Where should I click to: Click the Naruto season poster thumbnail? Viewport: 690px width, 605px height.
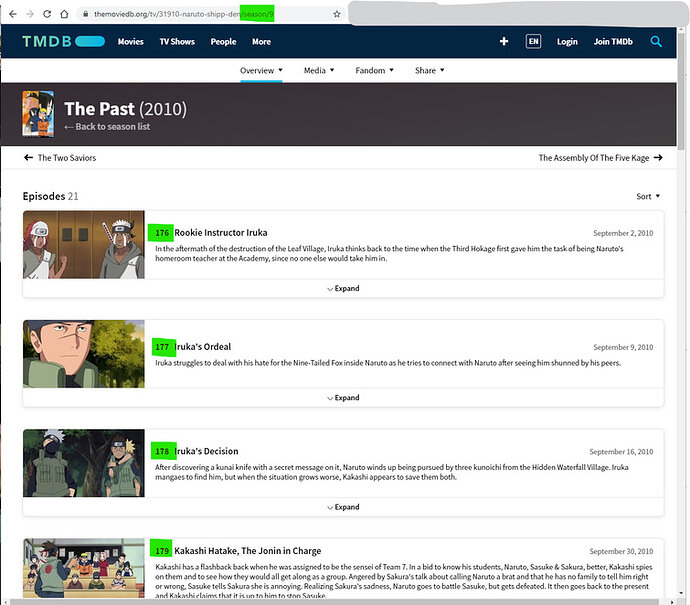tap(38, 114)
